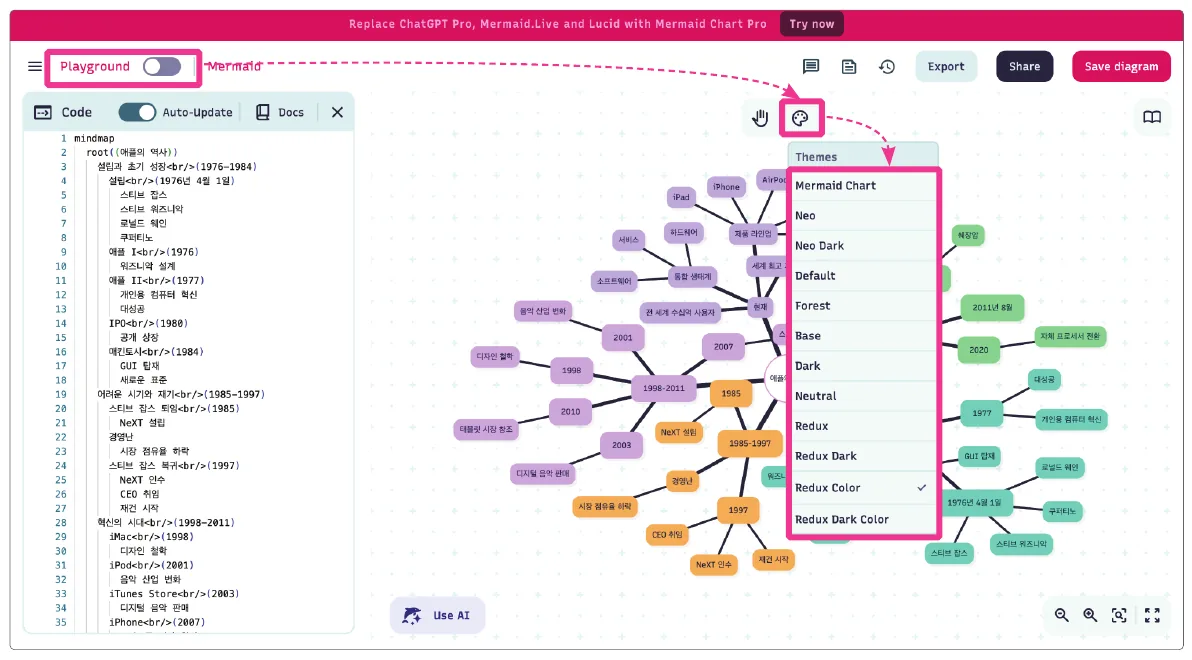This screenshot has height=660, width=1192.
Task: Click the iPhone mindmap node
Action: coord(726,187)
